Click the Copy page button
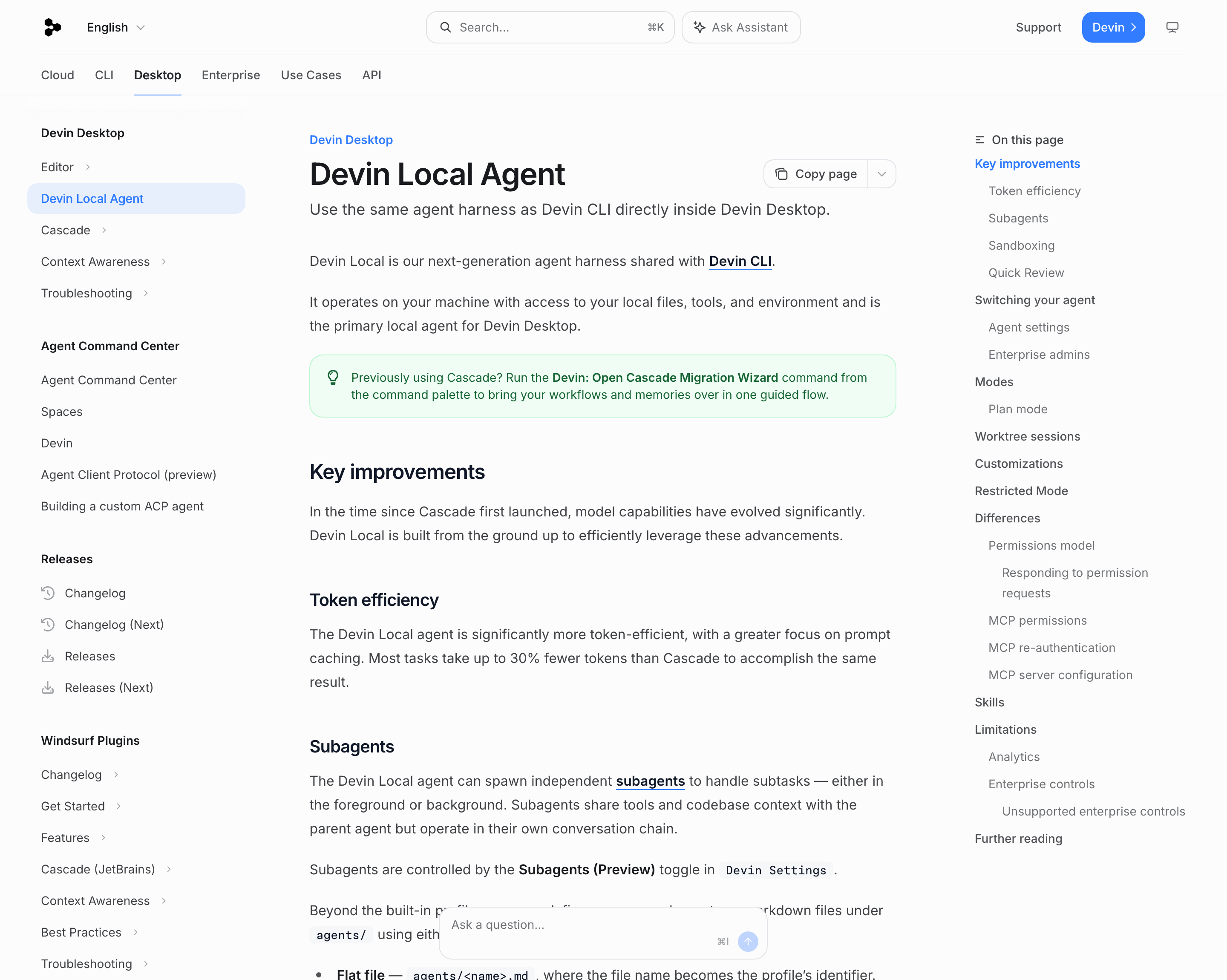The width and height of the screenshot is (1227, 980). [815, 174]
